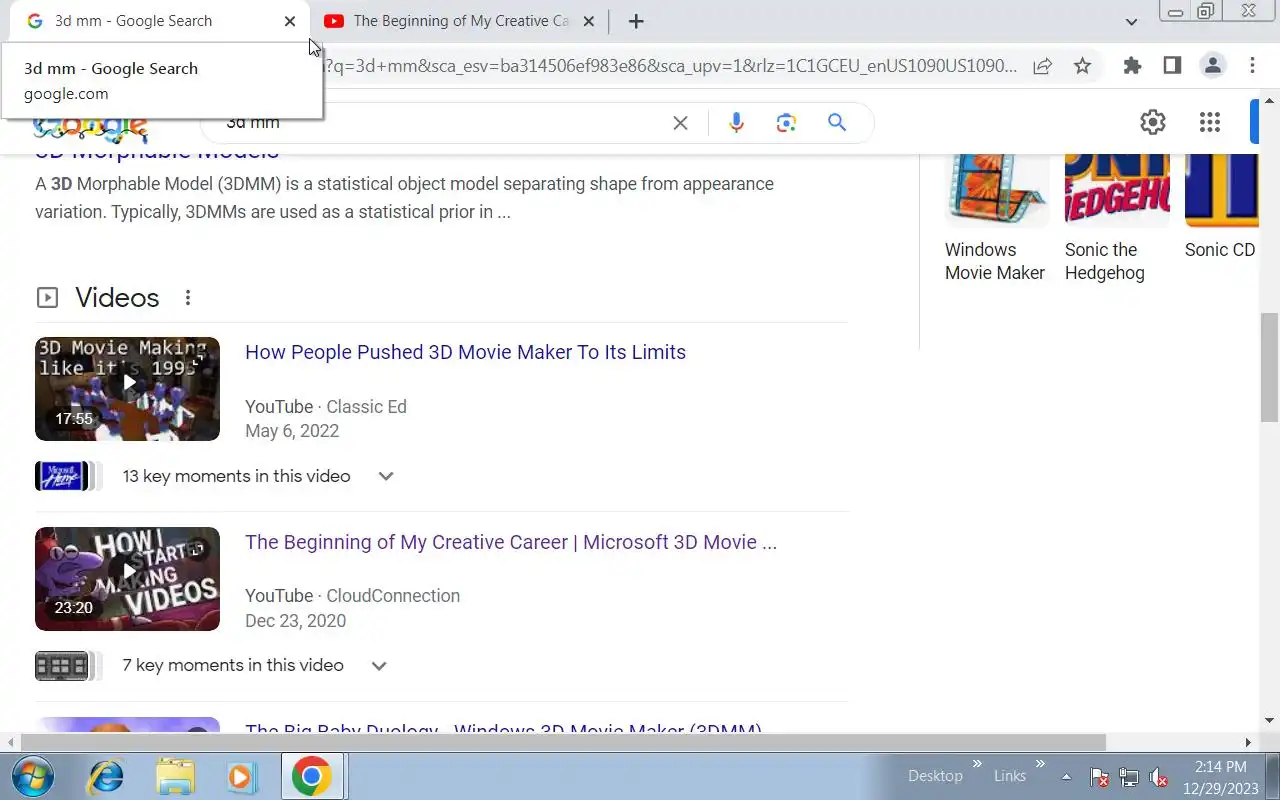Open the Chrome three-dot menu

pos(1252,66)
